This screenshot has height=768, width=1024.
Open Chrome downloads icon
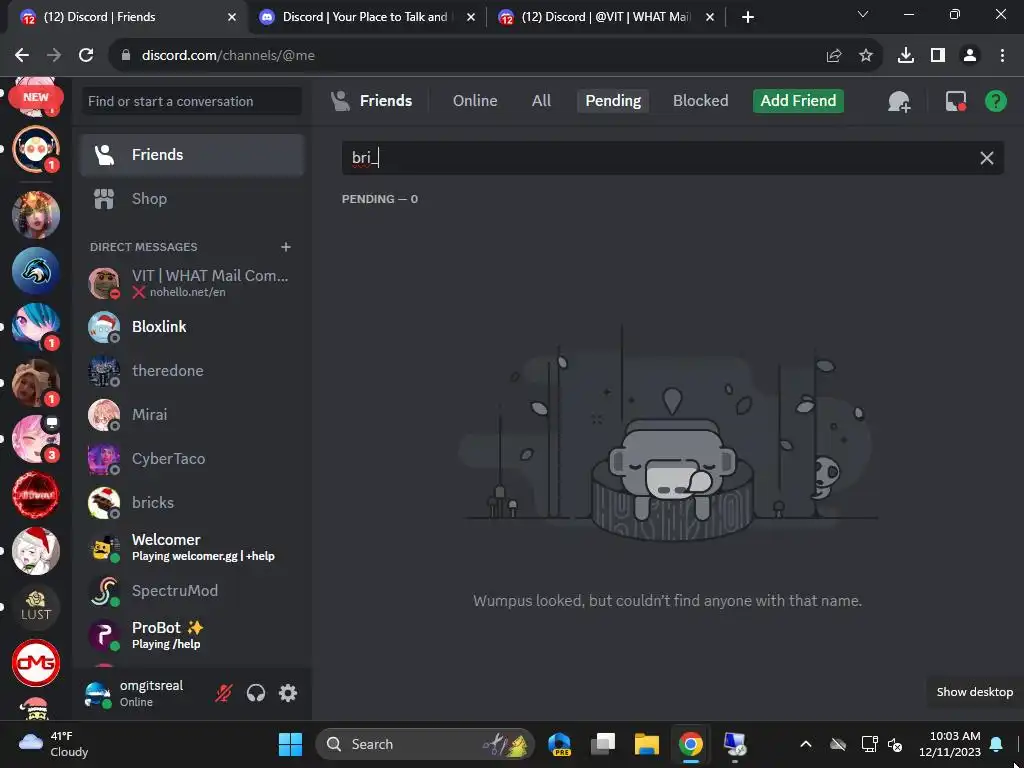[x=905, y=56]
